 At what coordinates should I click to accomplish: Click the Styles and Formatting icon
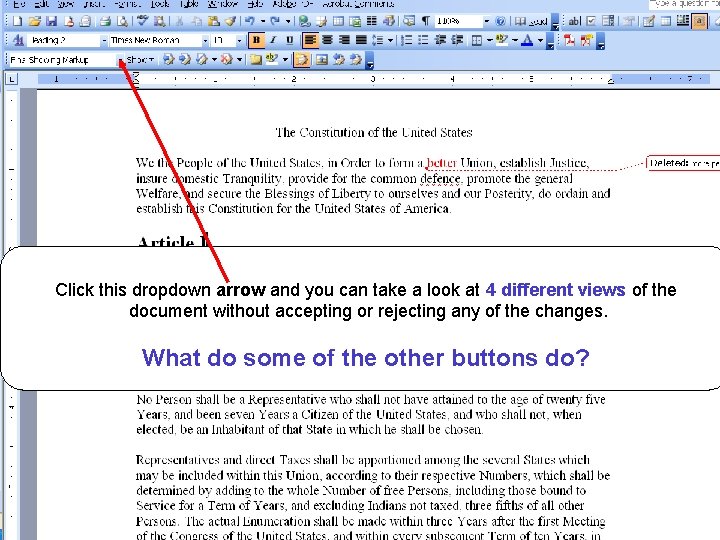[x=18, y=40]
